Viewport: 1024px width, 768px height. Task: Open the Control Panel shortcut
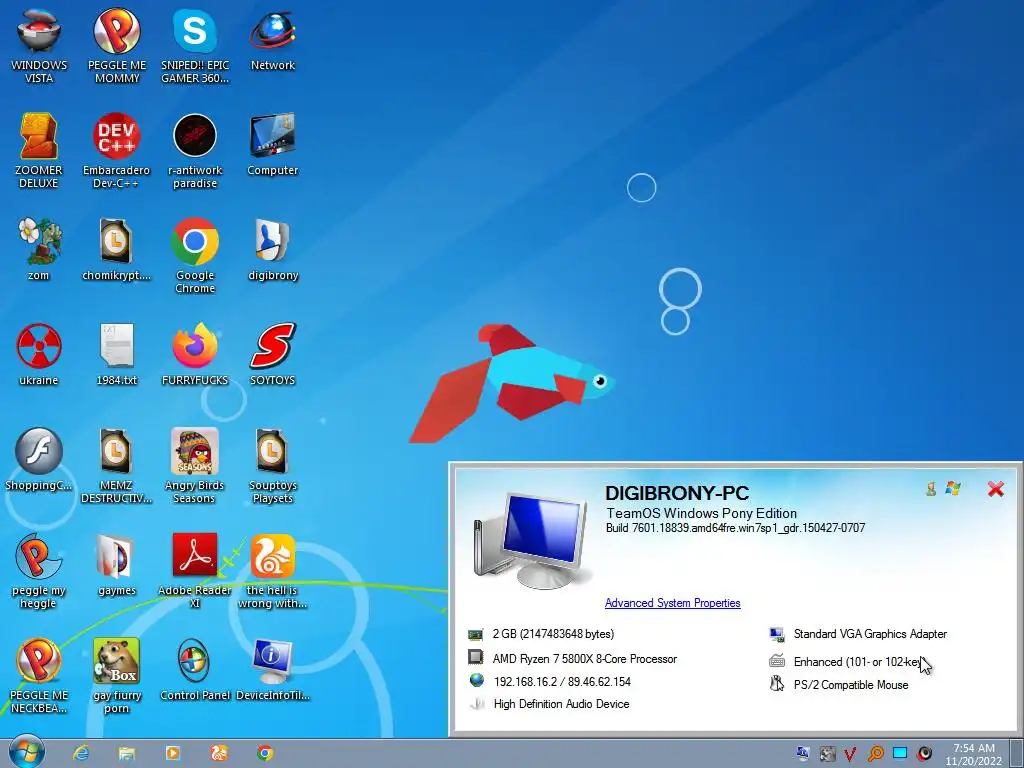[x=195, y=669]
